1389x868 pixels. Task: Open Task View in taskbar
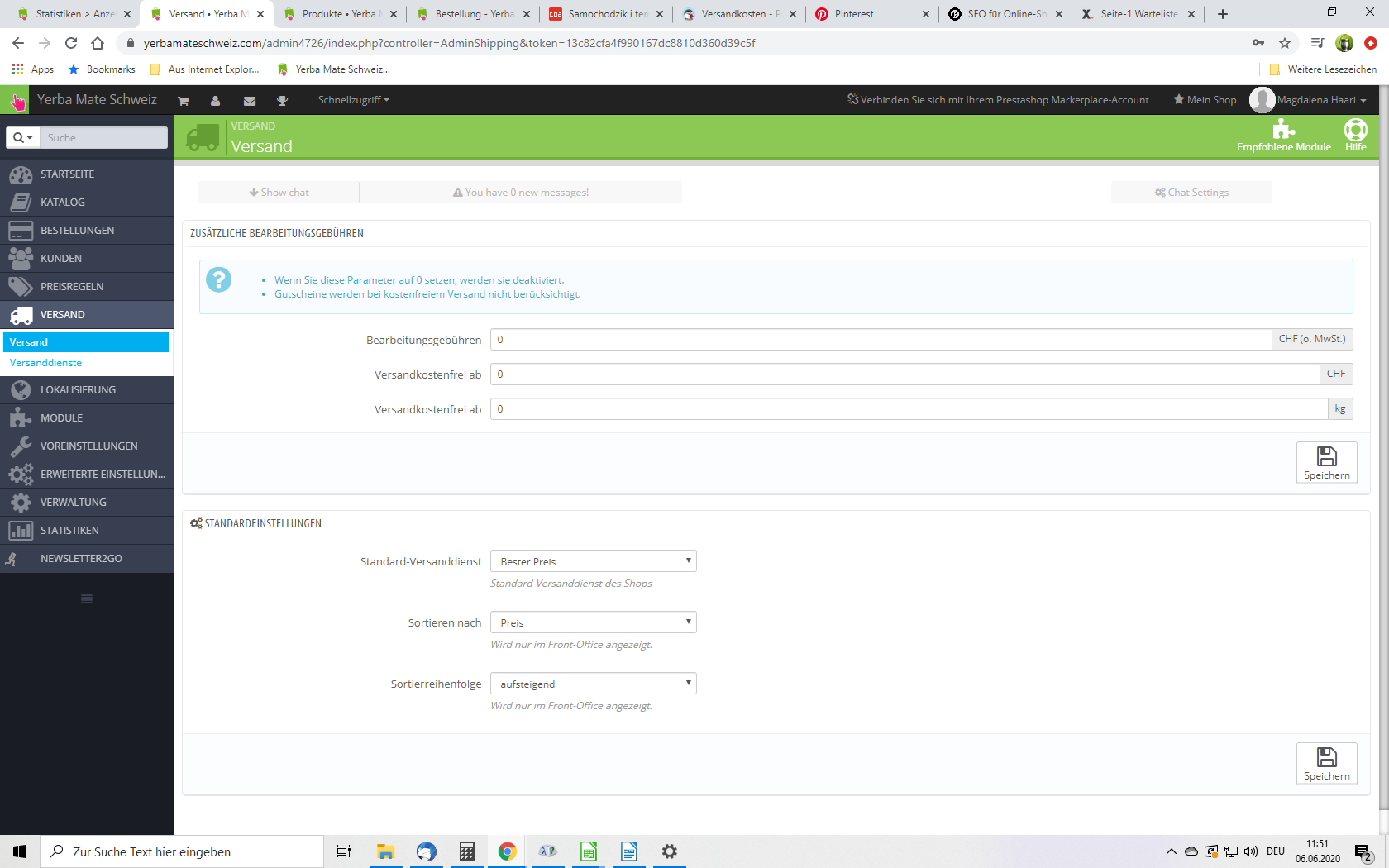click(344, 851)
